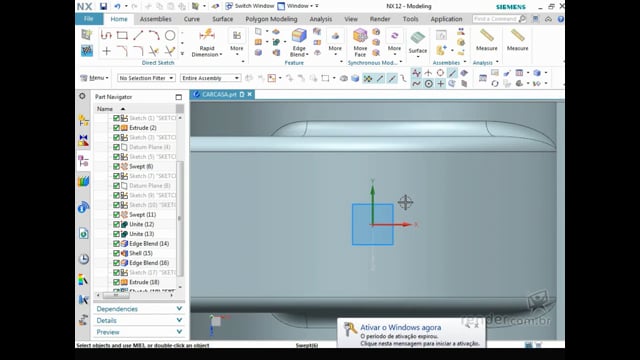
Task: Open the Entire Assembly scope dropdown
Action: (x=210, y=78)
